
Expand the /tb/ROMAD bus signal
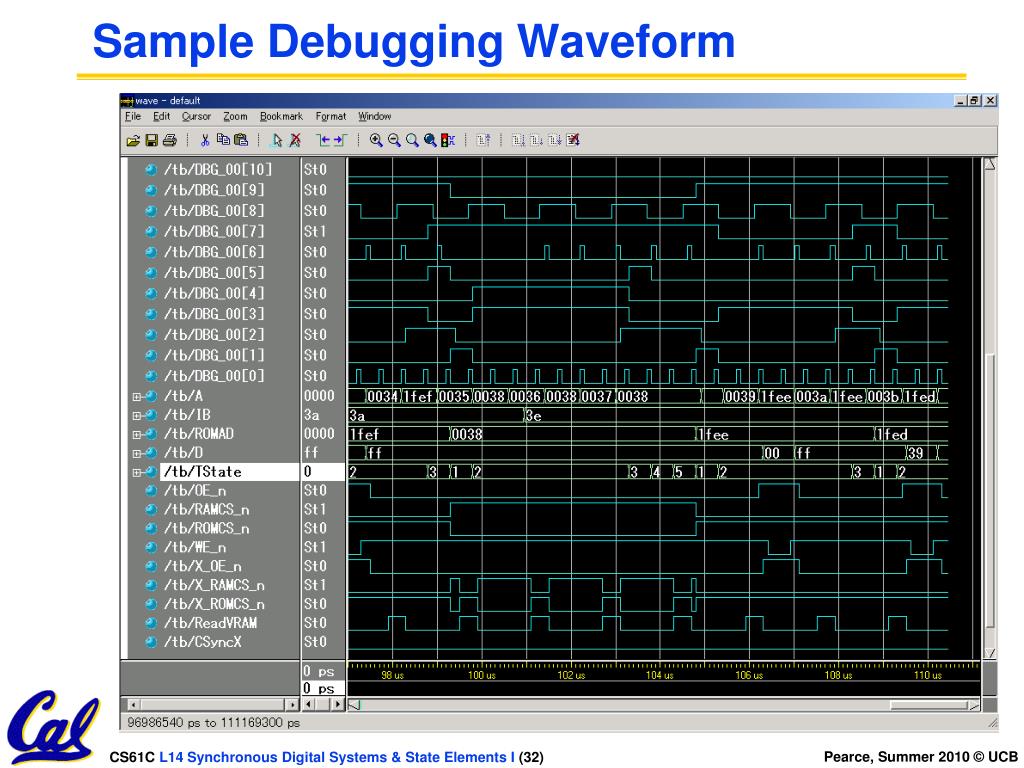[x=136, y=434]
